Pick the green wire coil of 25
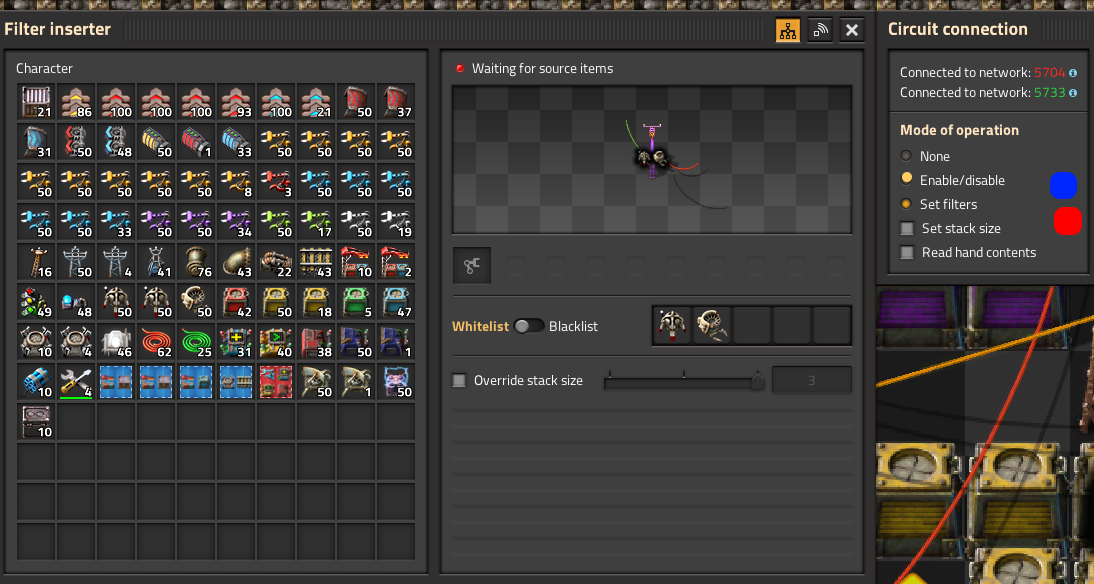The height and width of the screenshot is (584, 1094). (196, 343)
